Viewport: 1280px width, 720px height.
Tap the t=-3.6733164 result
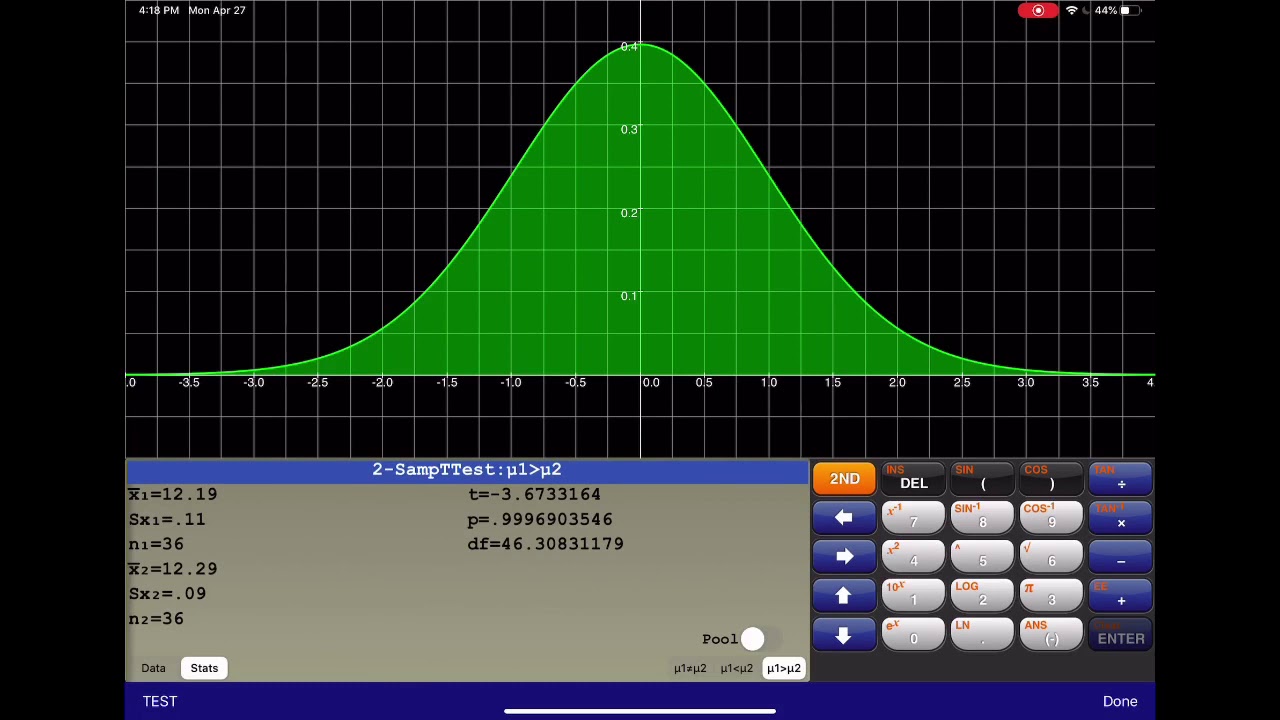(x=534, y=494)
